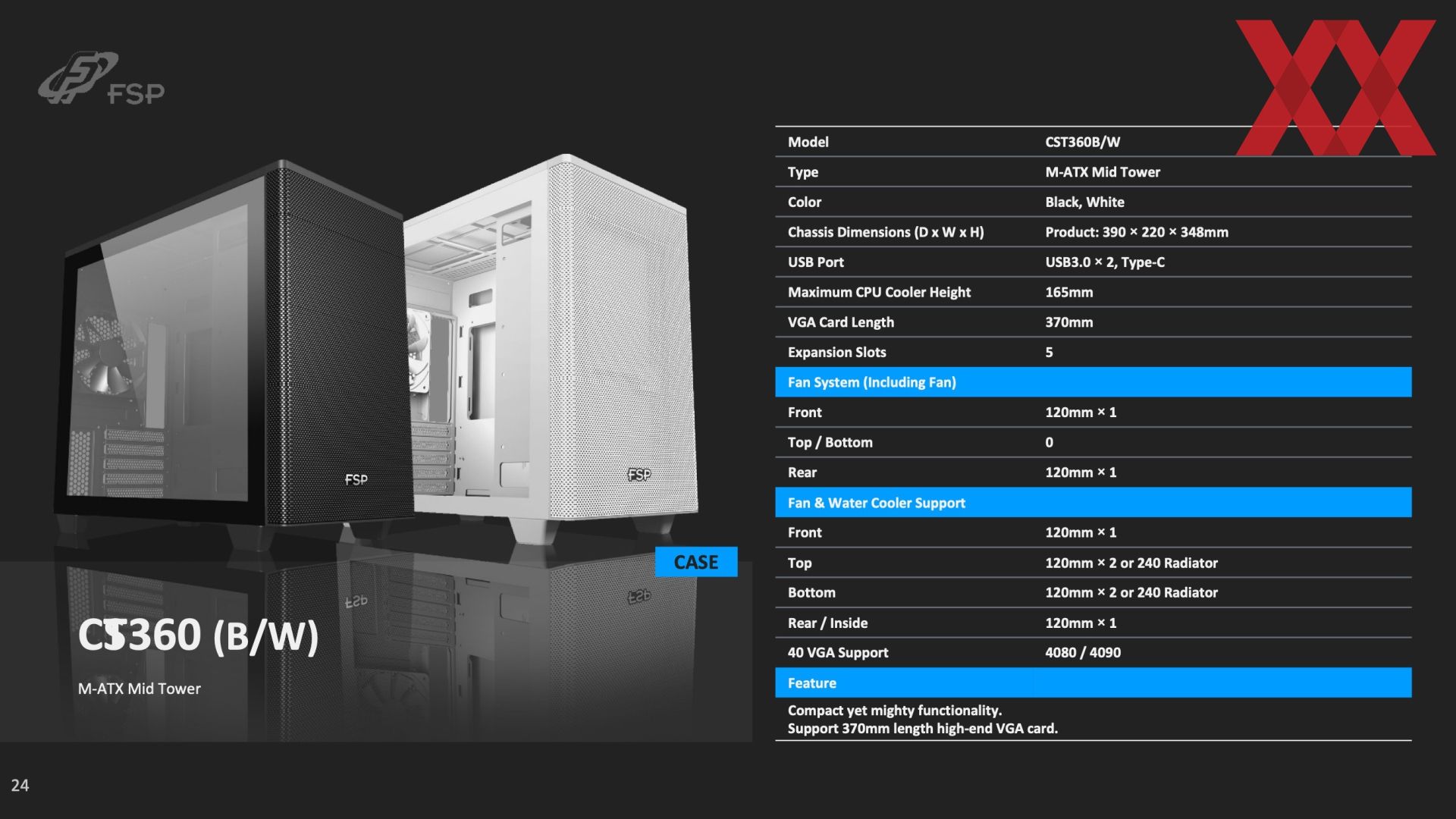This screenshot has height=819, width=1456.
Task: Click the Fan System (Including Fan) header
Action: pyautogui.click(x=1093, y=382)
